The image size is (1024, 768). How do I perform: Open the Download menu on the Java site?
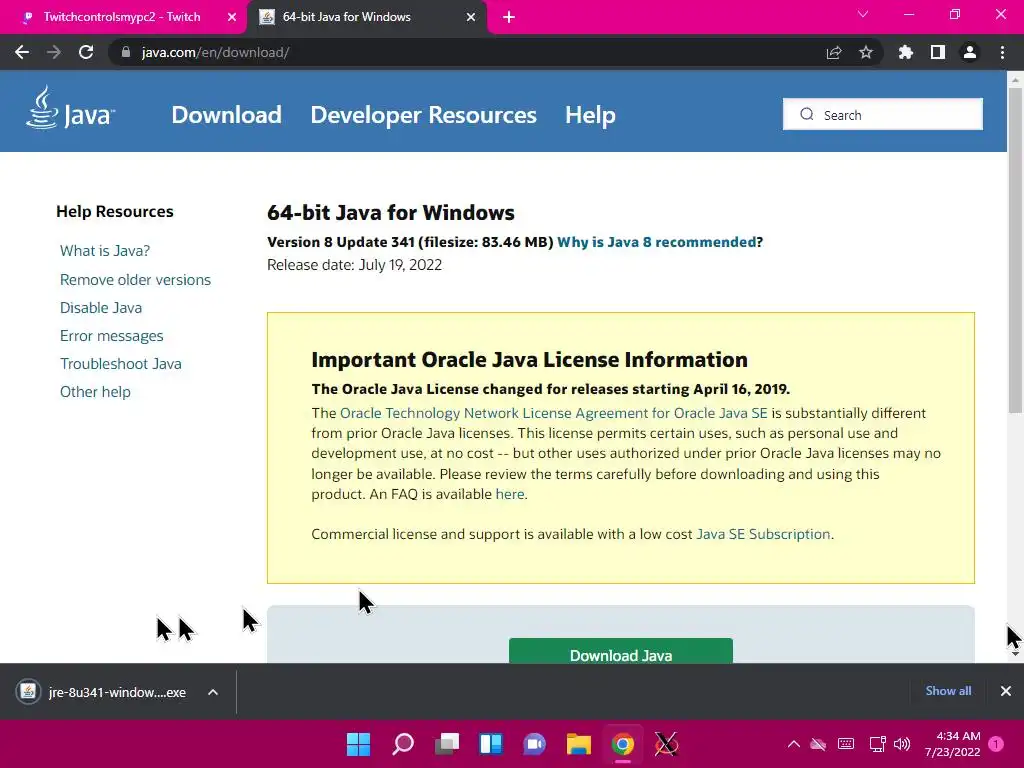pyautogui.click(x=227, y=115)
